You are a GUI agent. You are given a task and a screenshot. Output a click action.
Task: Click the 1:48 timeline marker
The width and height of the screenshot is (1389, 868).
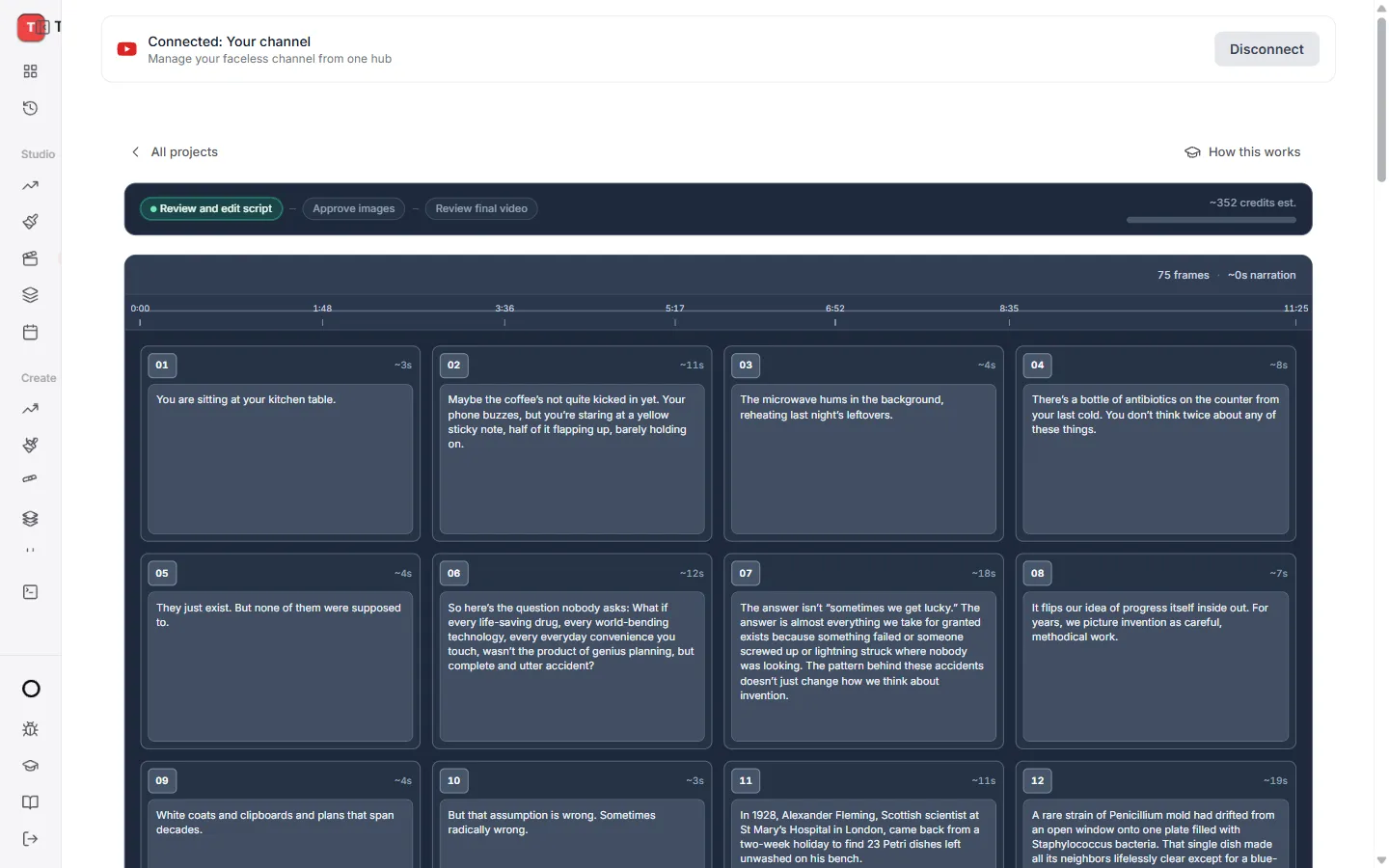pos(322,309)
